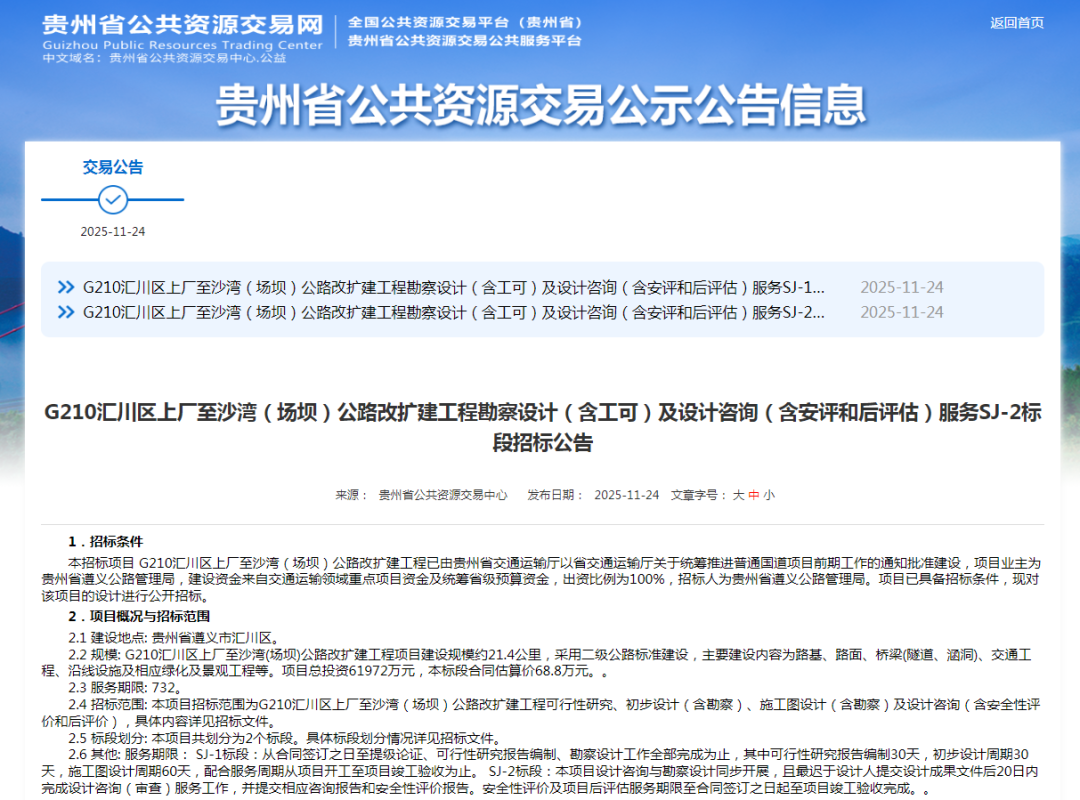Screen dimensions: 1080x800
Task: Open the SJ-1 tender announcement in the list
Action: tap(453, 287)
